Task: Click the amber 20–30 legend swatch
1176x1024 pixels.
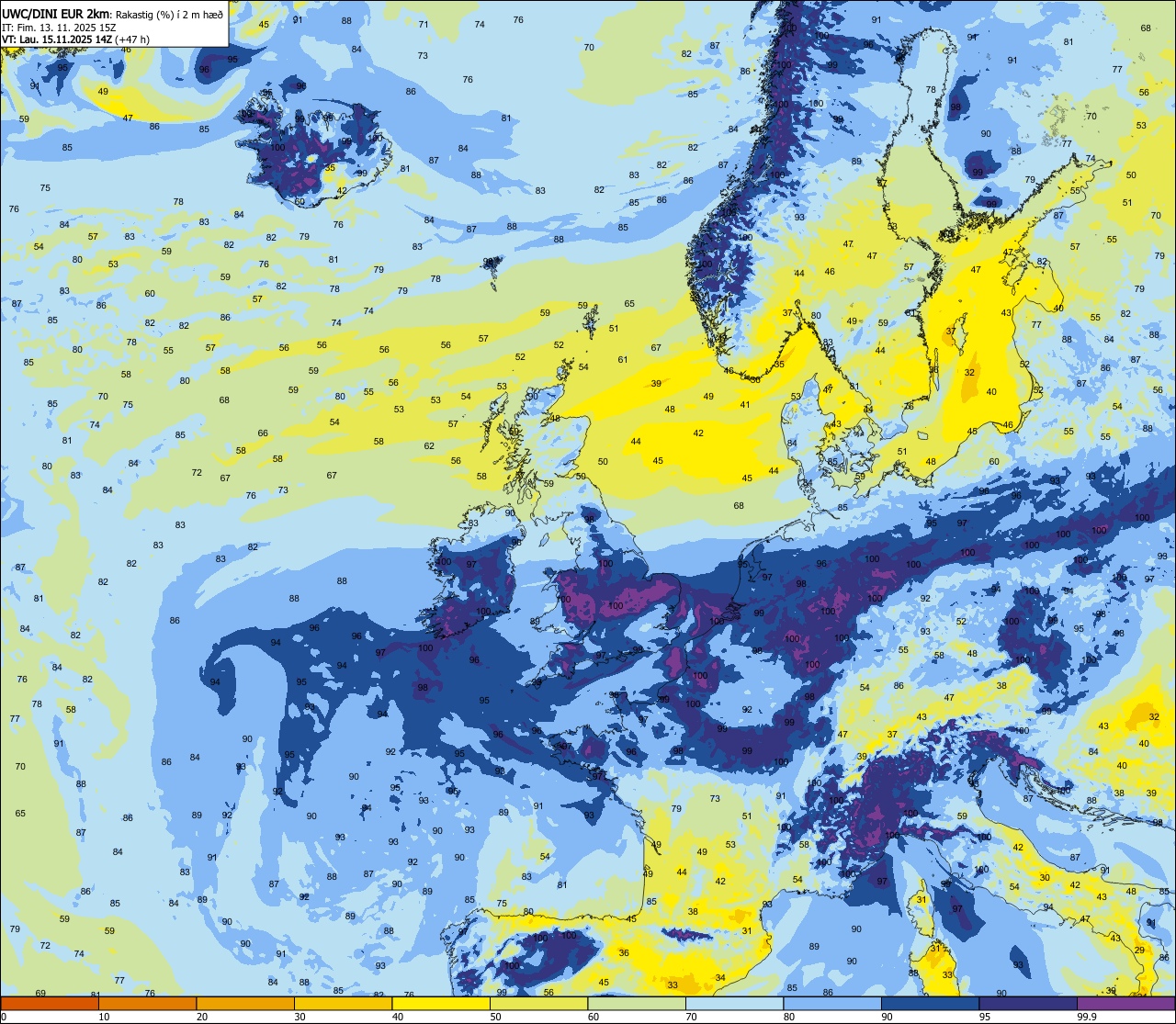Action: [245, 1003]
